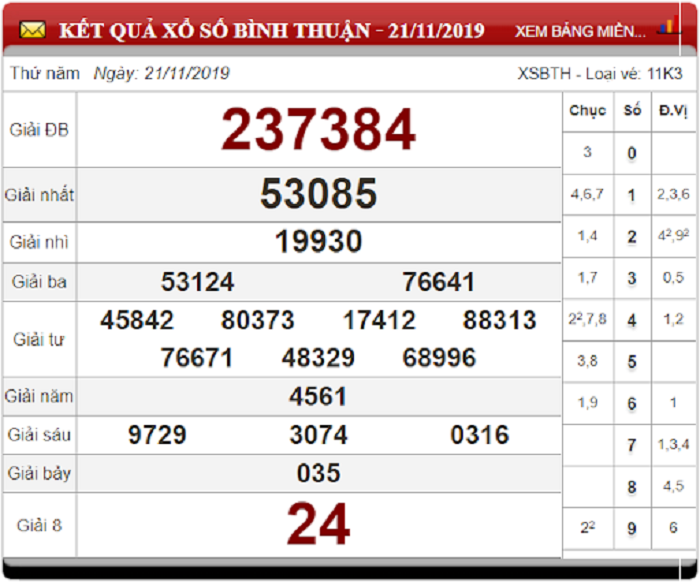Select fourth prize number 17412
Viewport: 700px width, 582px height.
pos(379,320)
